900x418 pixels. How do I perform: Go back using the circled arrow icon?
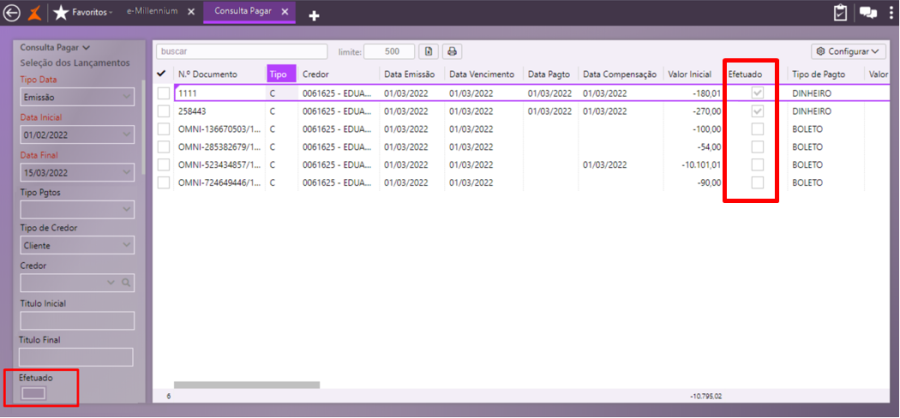coord(11,13)
